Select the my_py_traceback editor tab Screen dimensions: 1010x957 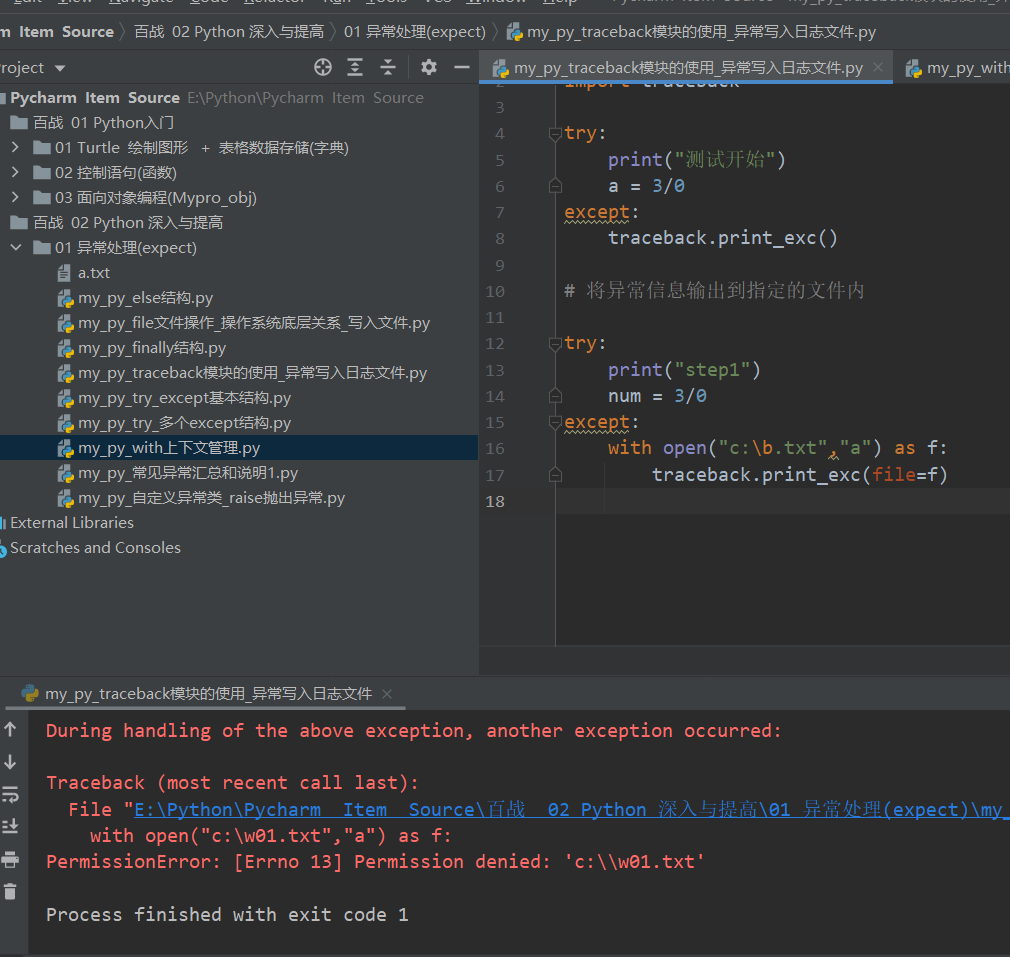[x=686, y=68]
